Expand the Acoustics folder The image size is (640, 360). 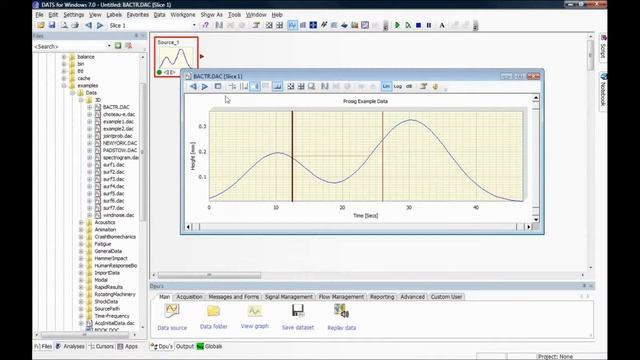tap(81, 222)
